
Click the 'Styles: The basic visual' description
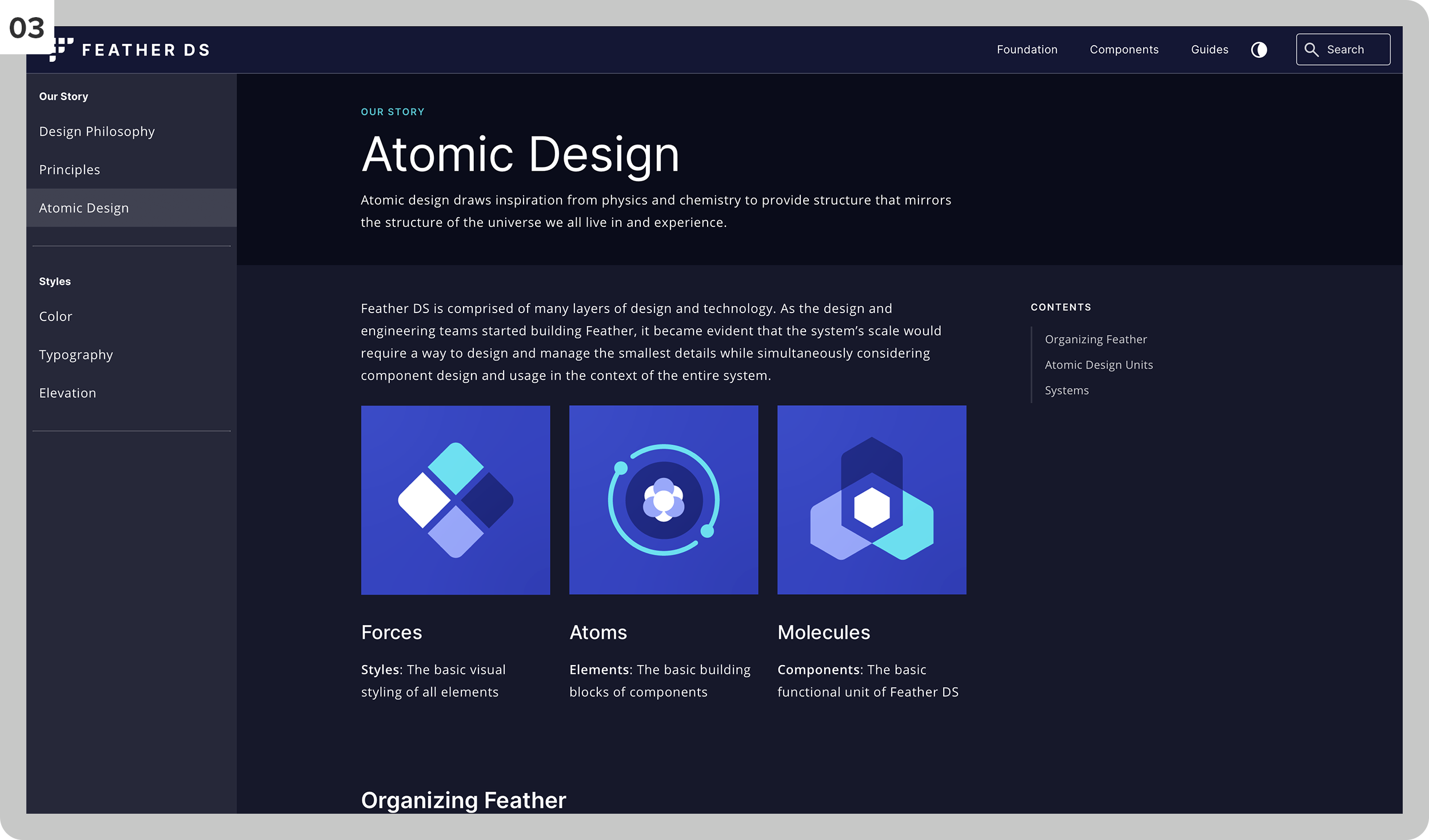click(433, 681)
